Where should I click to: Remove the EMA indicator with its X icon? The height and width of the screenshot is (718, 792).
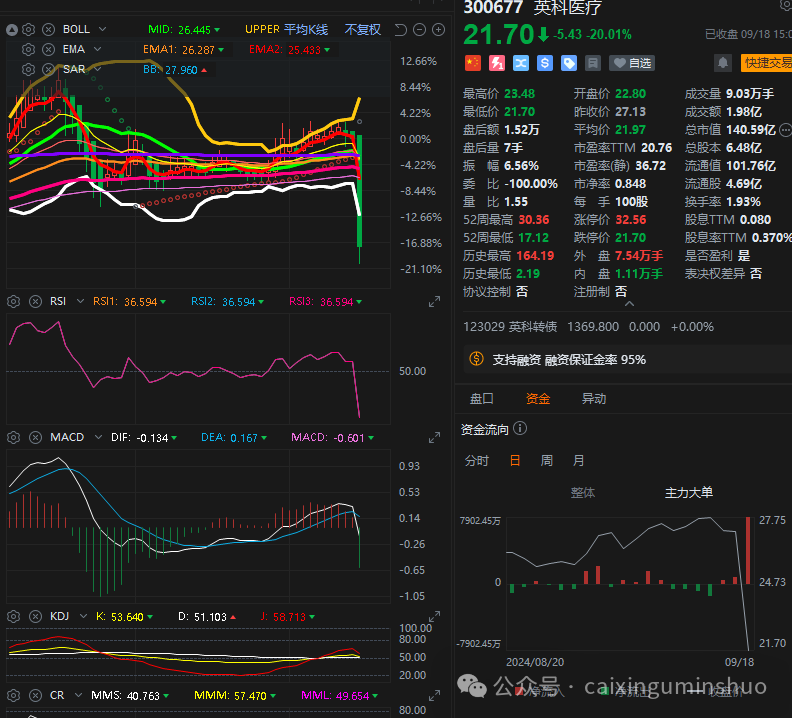point(49,49)
